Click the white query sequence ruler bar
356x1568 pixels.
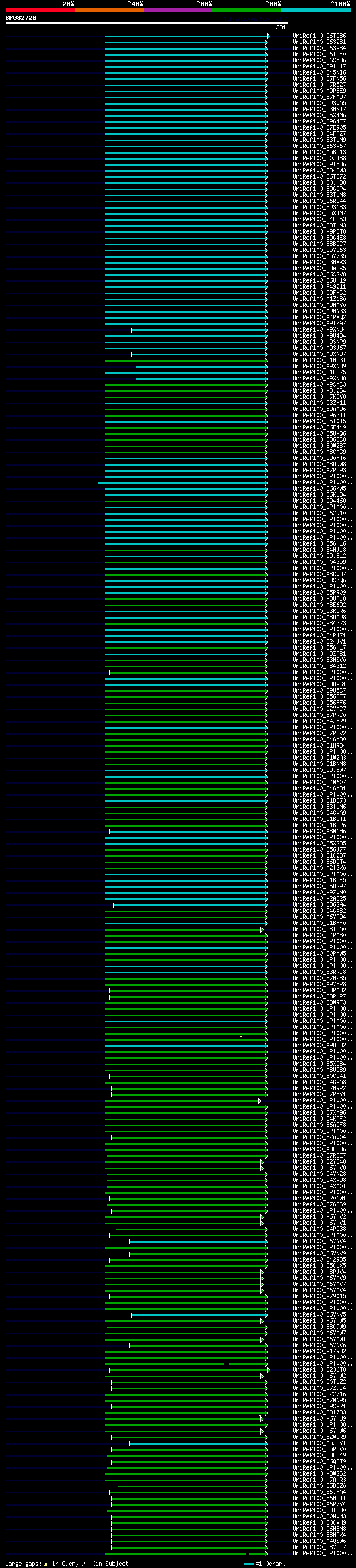click(147, 23)
